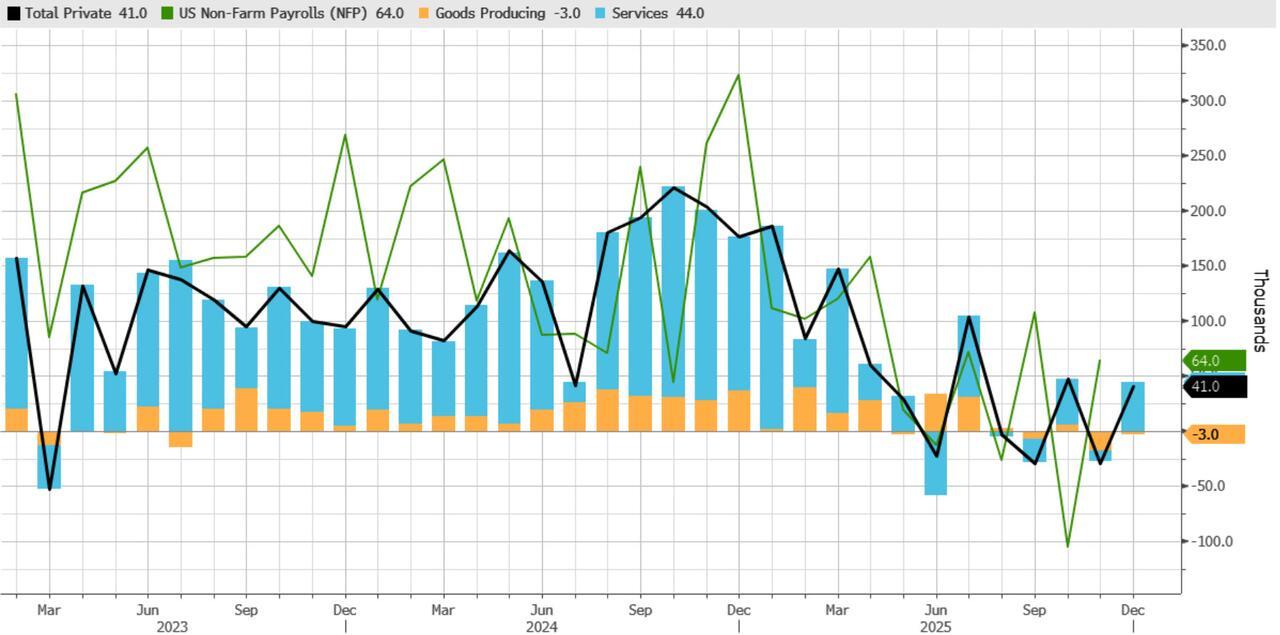The height and width of the screenshot is (635, 1280).
Task: Open the 2025 year label on x-axis
Action: [x=935, y=627]
